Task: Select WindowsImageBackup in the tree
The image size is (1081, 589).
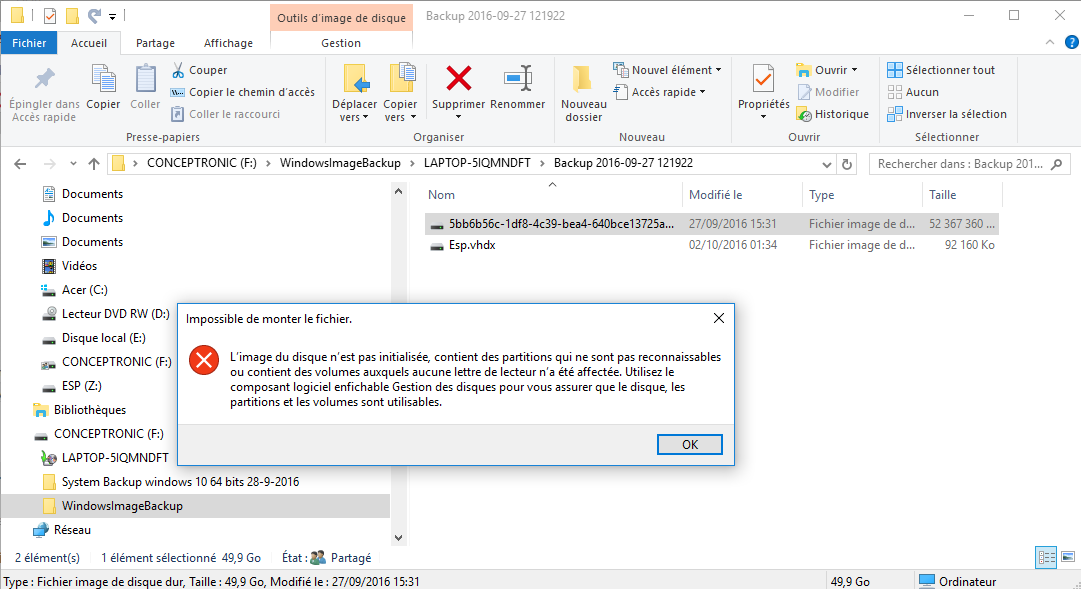Action: click(195, 506)
